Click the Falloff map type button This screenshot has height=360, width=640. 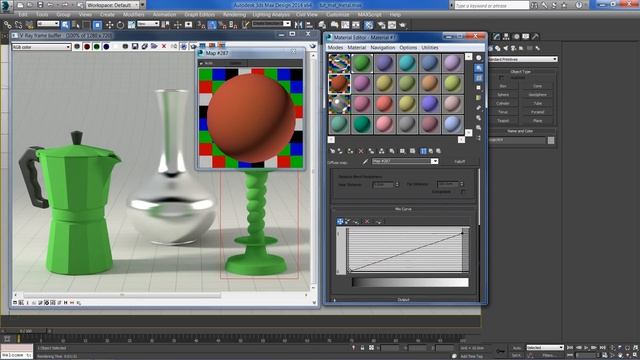coord(460,162)
